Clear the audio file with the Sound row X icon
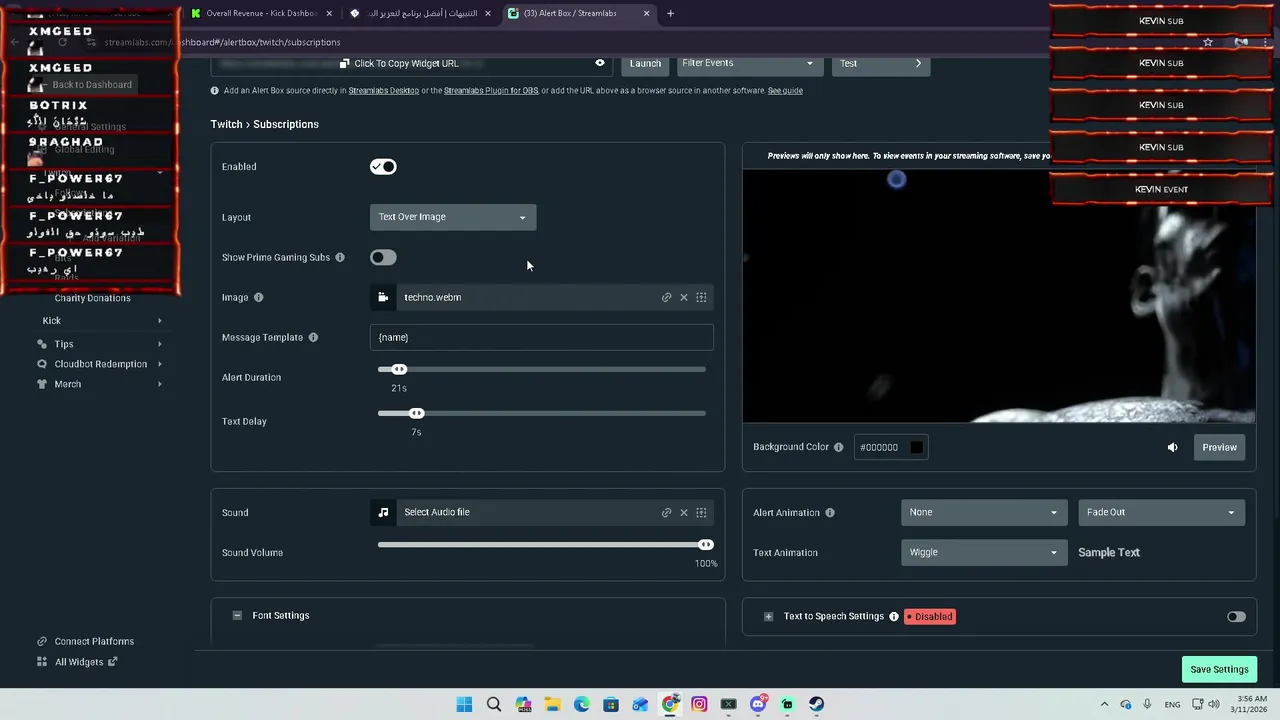The height and width of the screenshot is (720, 1280). click(684, 512)
